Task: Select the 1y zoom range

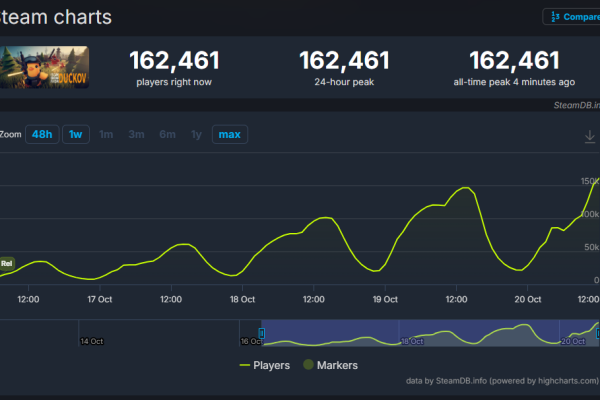Action: [196, 134]
